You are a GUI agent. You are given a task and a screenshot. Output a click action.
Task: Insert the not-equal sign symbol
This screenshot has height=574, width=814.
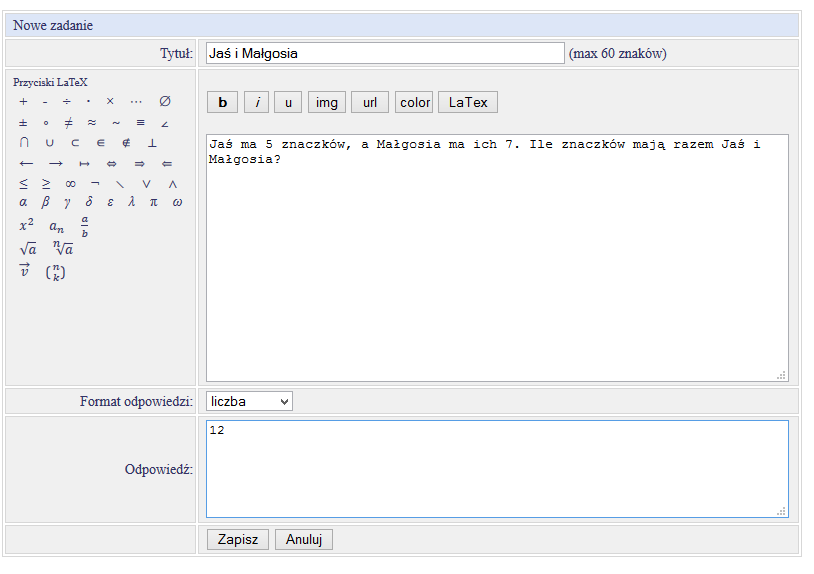pyautogui.click(x=69, y=122)
